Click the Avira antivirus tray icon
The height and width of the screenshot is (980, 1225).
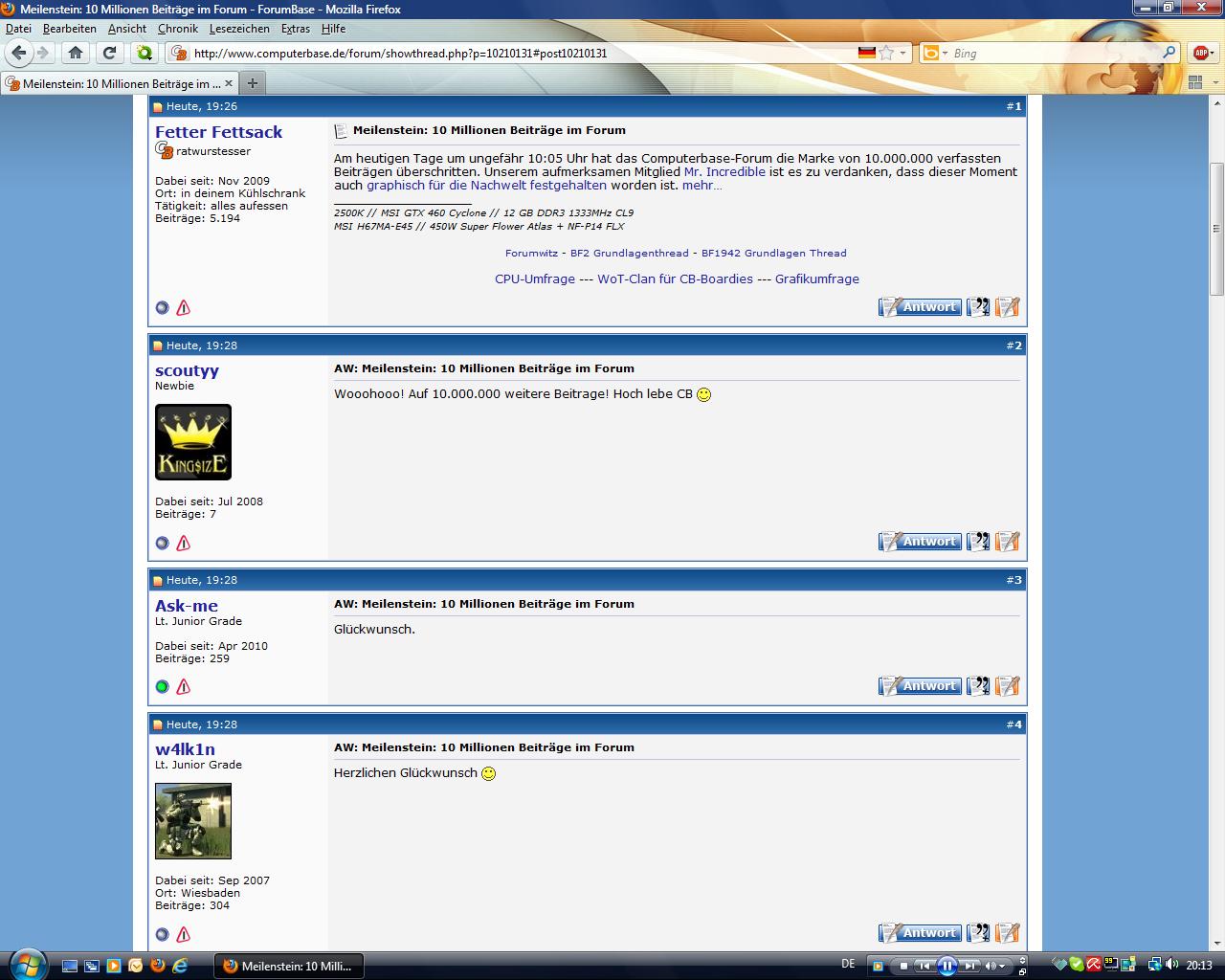[1094, 965]
